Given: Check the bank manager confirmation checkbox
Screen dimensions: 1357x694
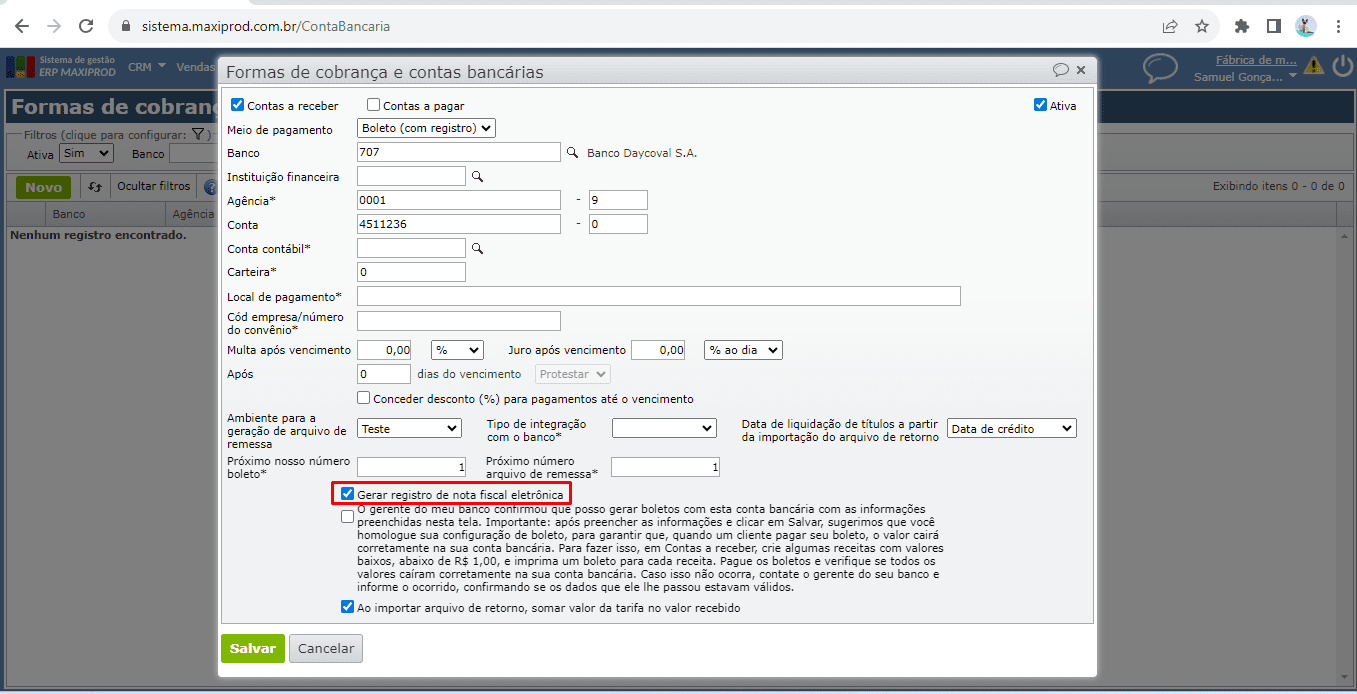Looking at the screenshot, I should [347, 517].
